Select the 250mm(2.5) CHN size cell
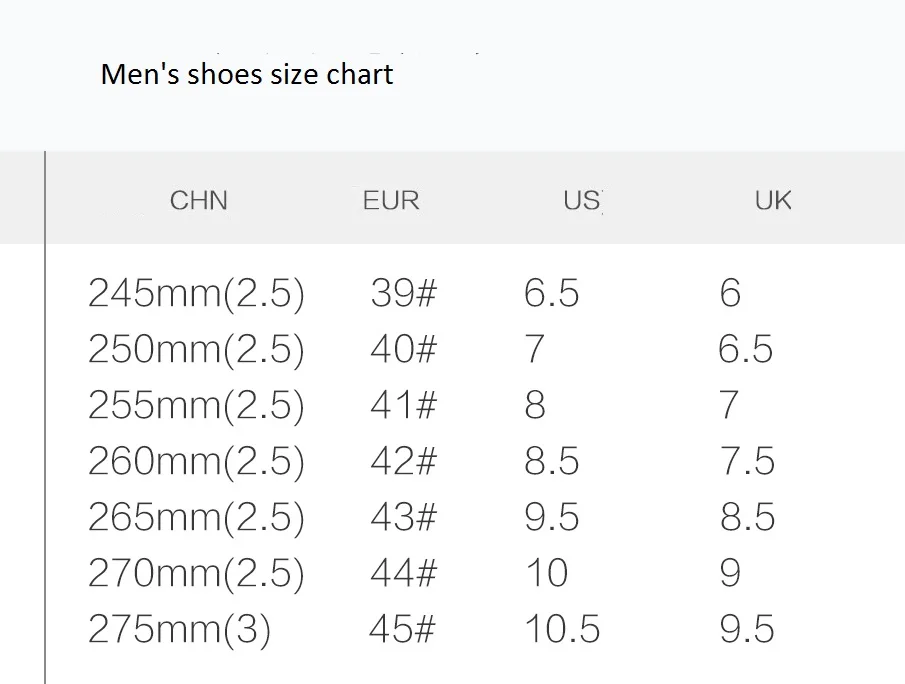905x684 pixels. [196, 350]
